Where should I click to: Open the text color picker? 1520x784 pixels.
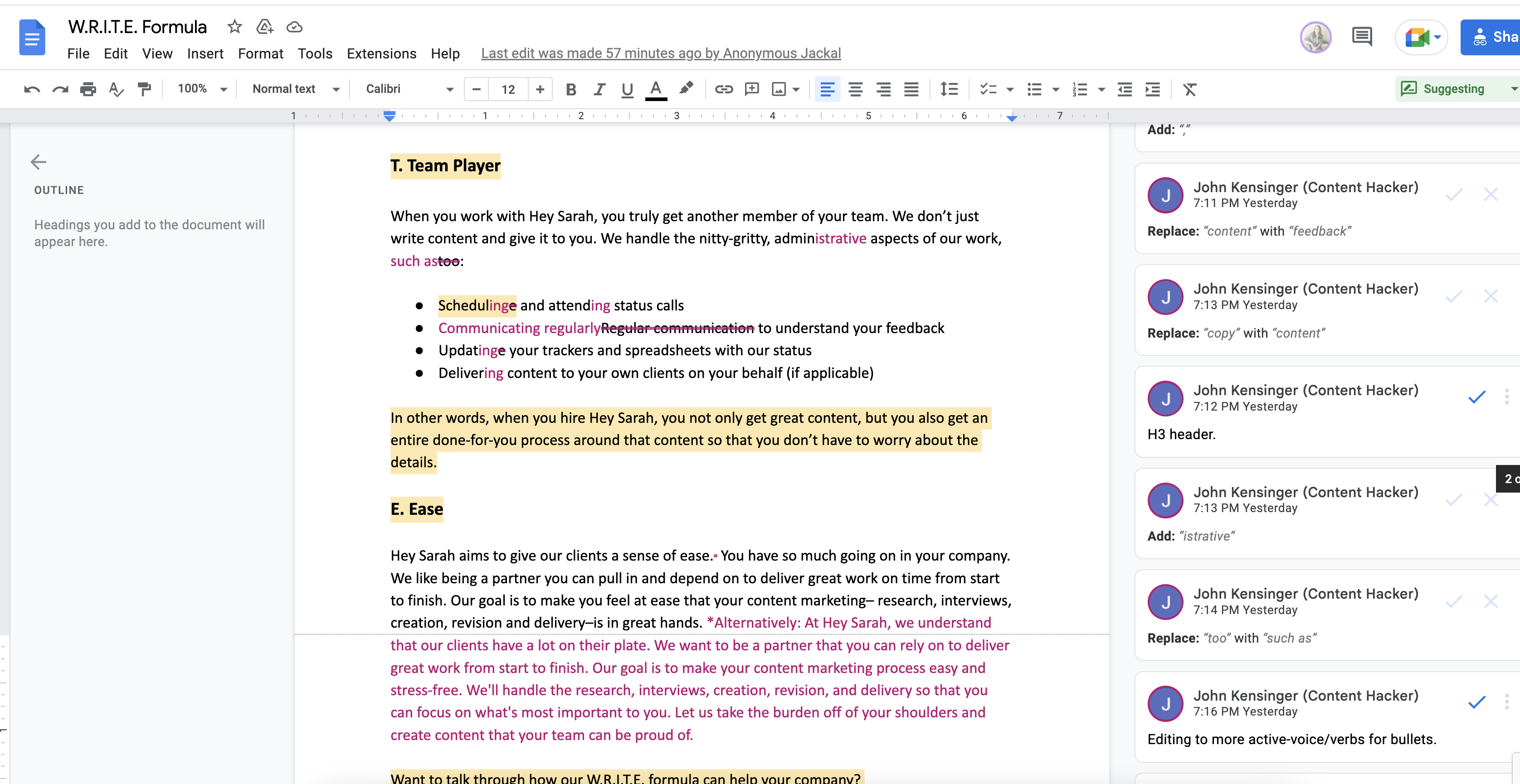point(656,89)
